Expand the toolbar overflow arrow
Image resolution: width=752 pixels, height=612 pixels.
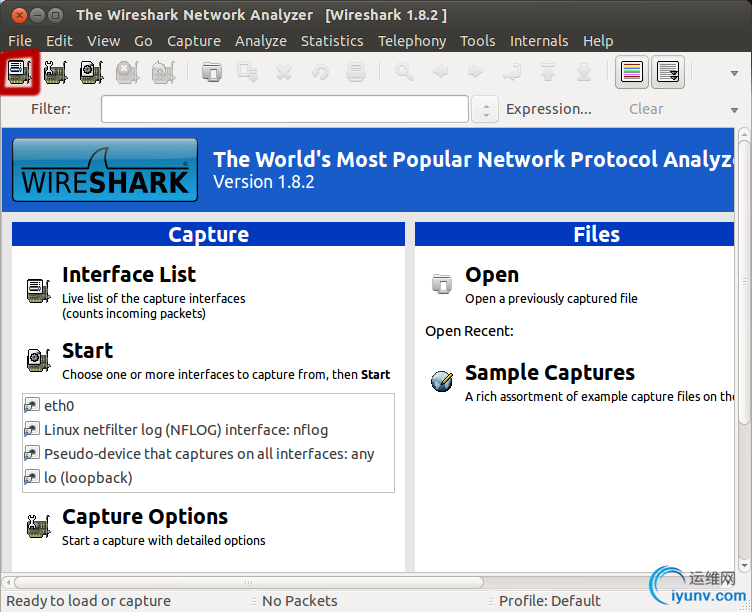[x=736, y=73]
